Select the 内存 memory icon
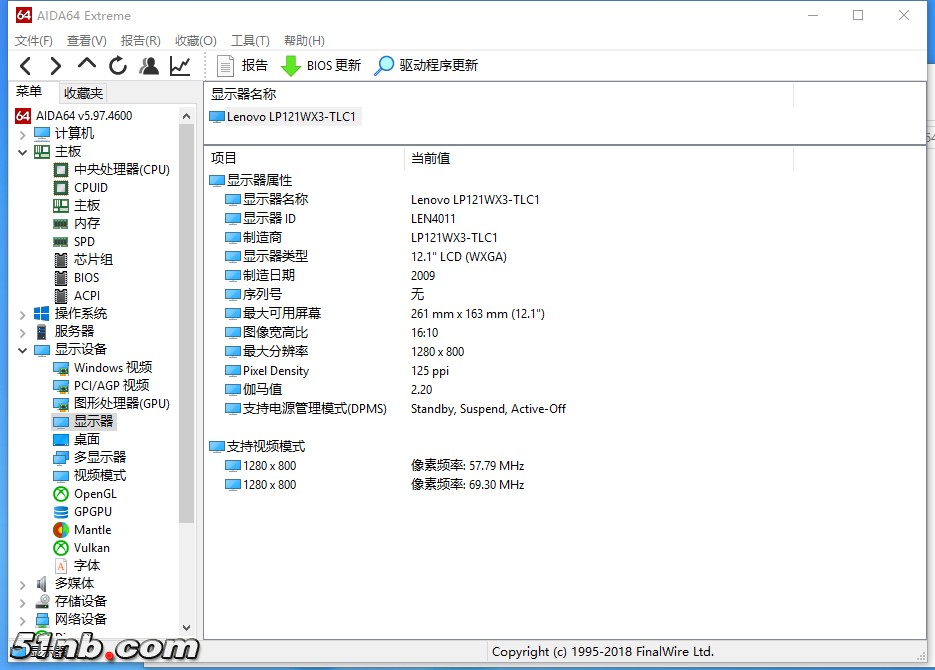The image size is (935, 670). (x=61, y=224)
